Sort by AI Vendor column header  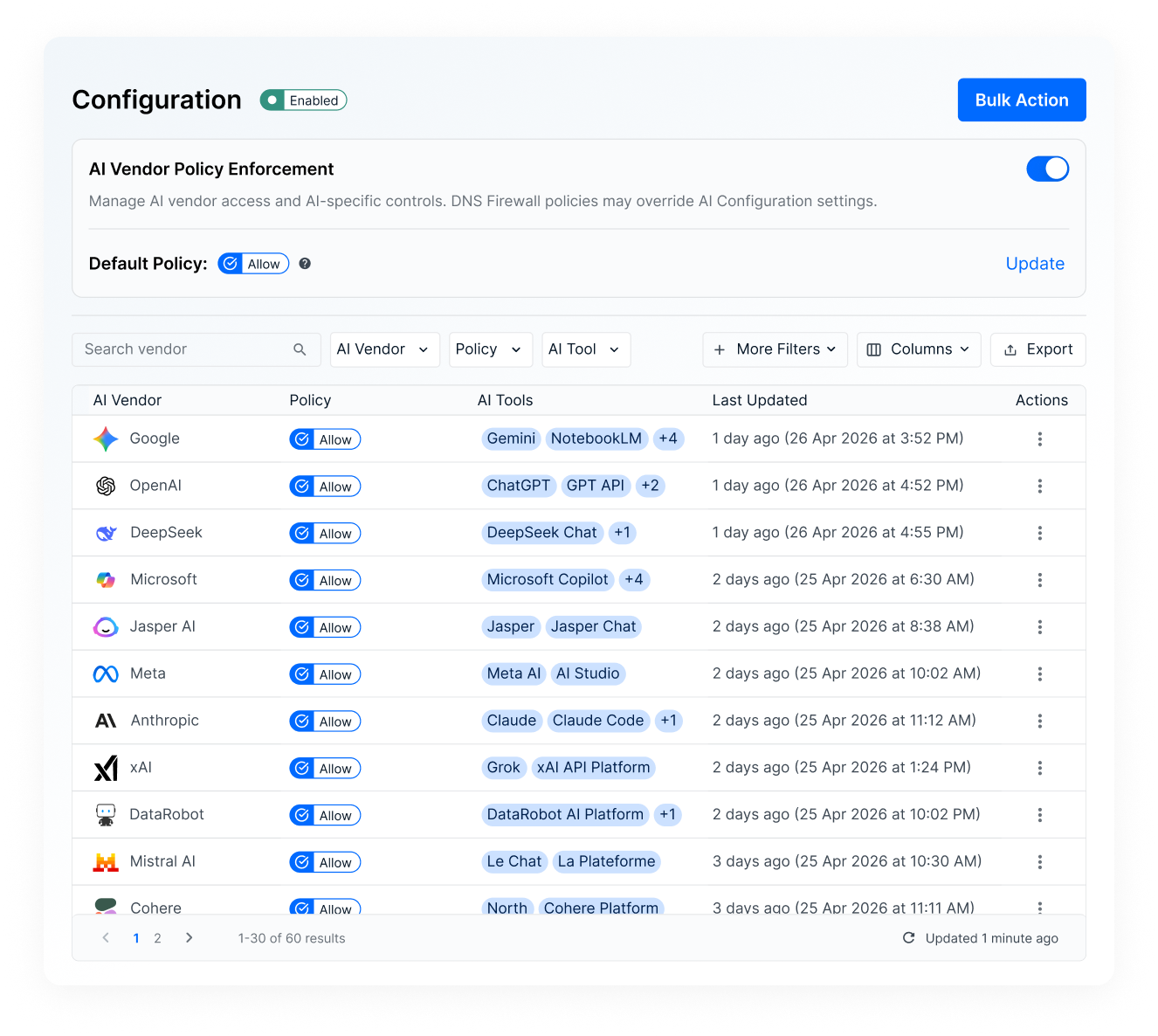(128, 400)
